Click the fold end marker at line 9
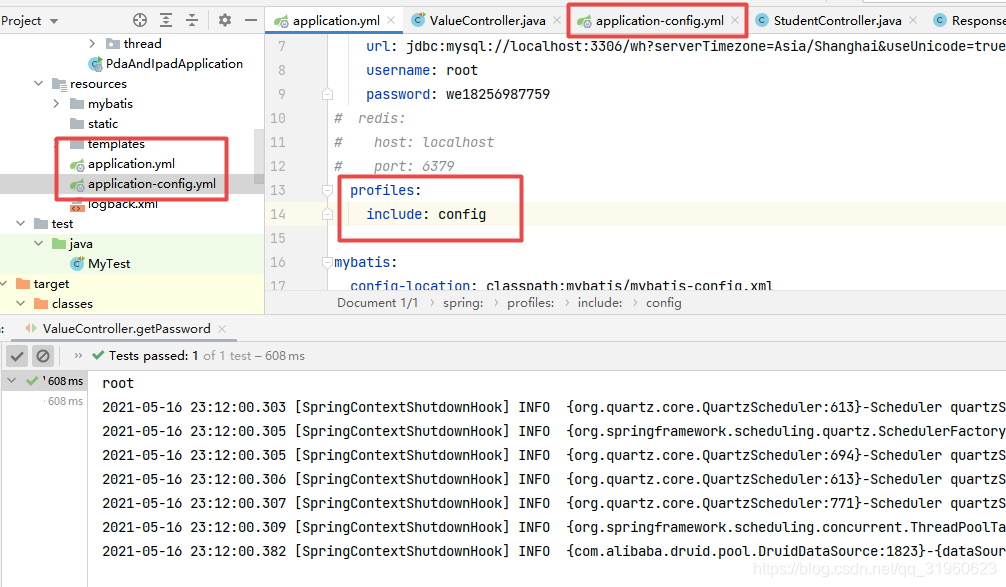 [327, 94]
